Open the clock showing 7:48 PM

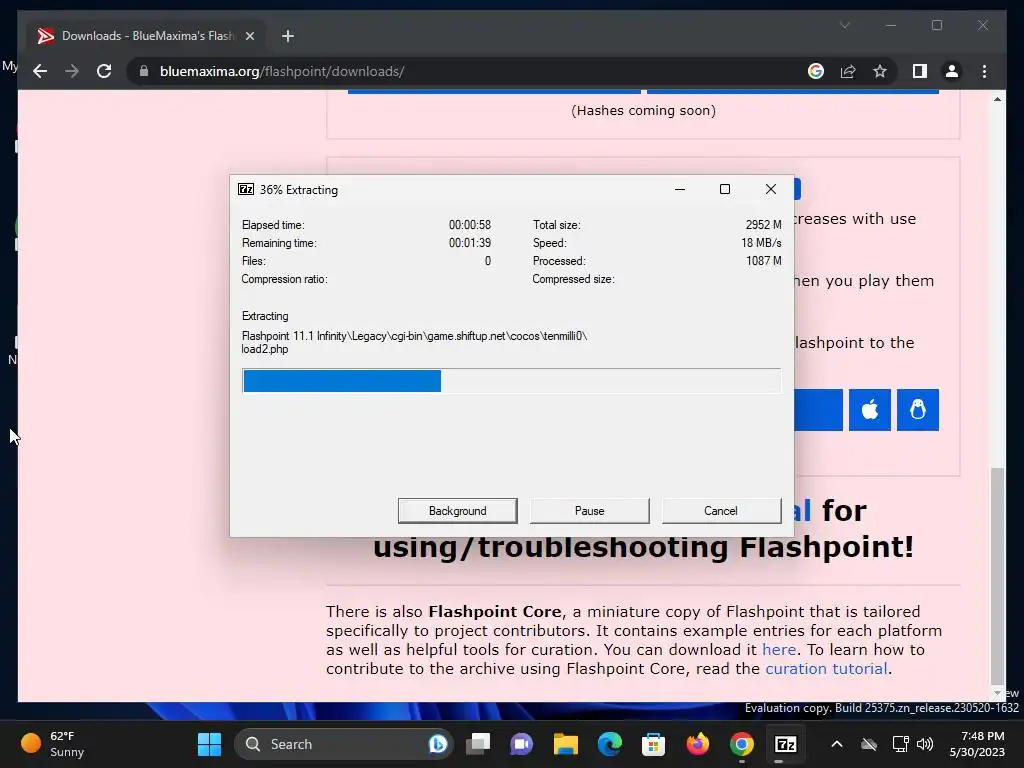(977, 744)
